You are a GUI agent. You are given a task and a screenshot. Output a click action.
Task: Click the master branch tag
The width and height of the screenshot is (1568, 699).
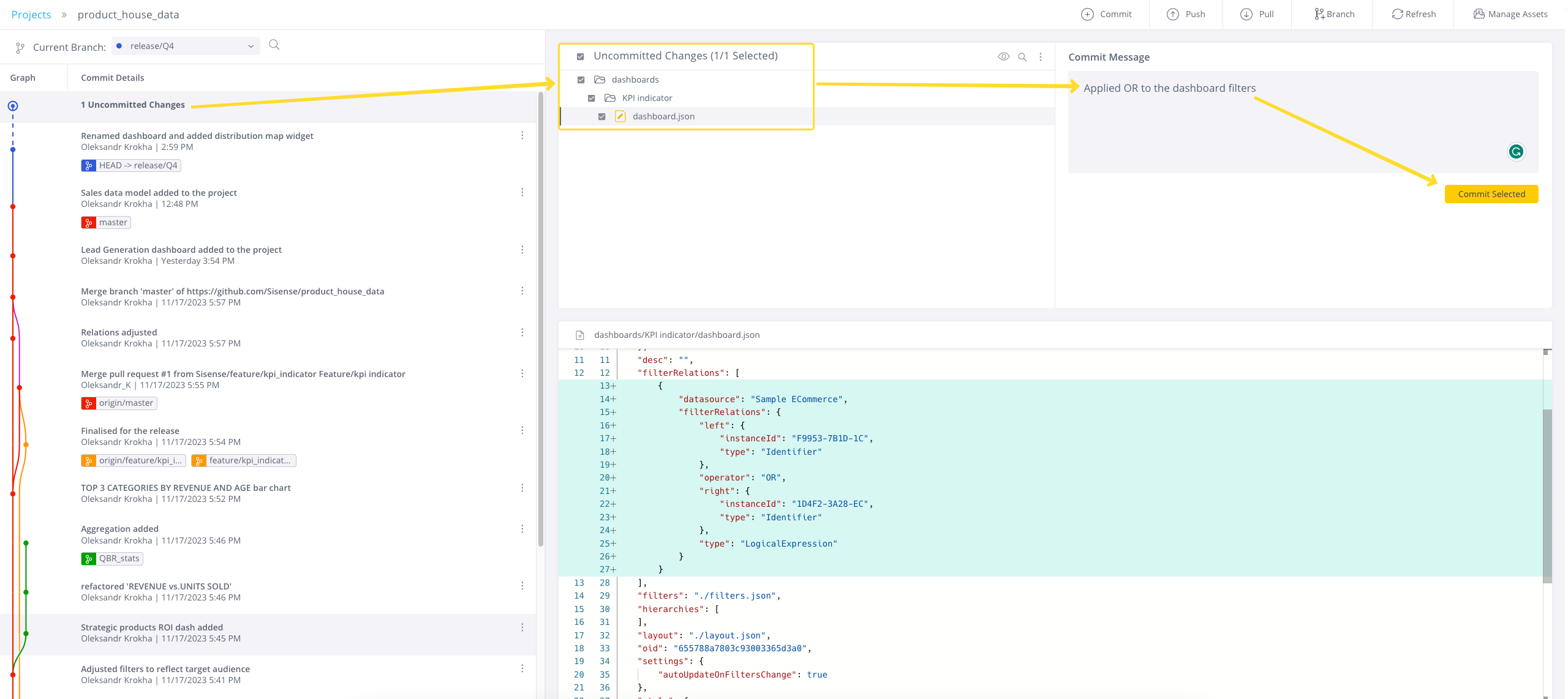point(106,222)
